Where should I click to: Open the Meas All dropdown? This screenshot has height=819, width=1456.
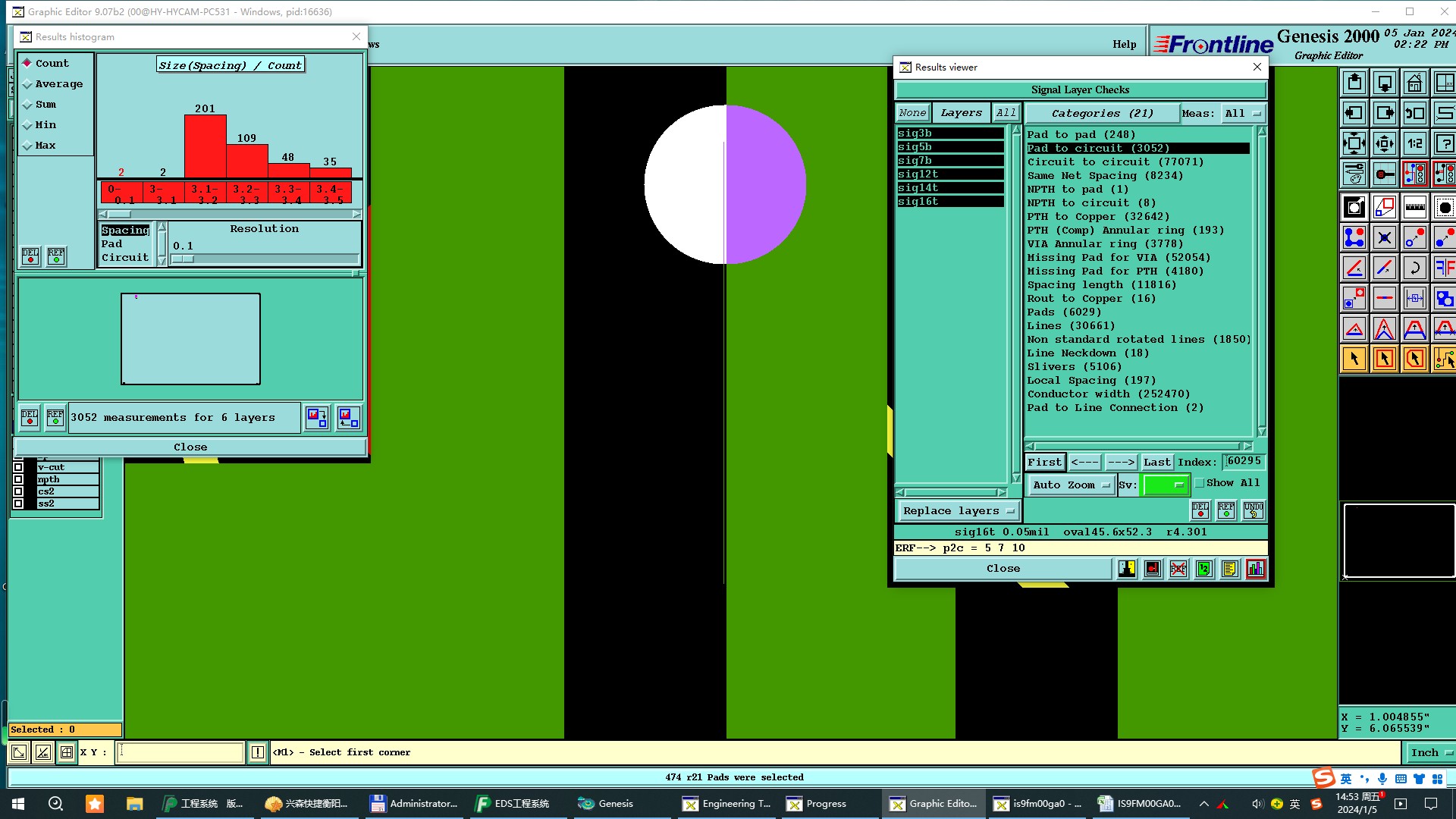point(1242,114)
